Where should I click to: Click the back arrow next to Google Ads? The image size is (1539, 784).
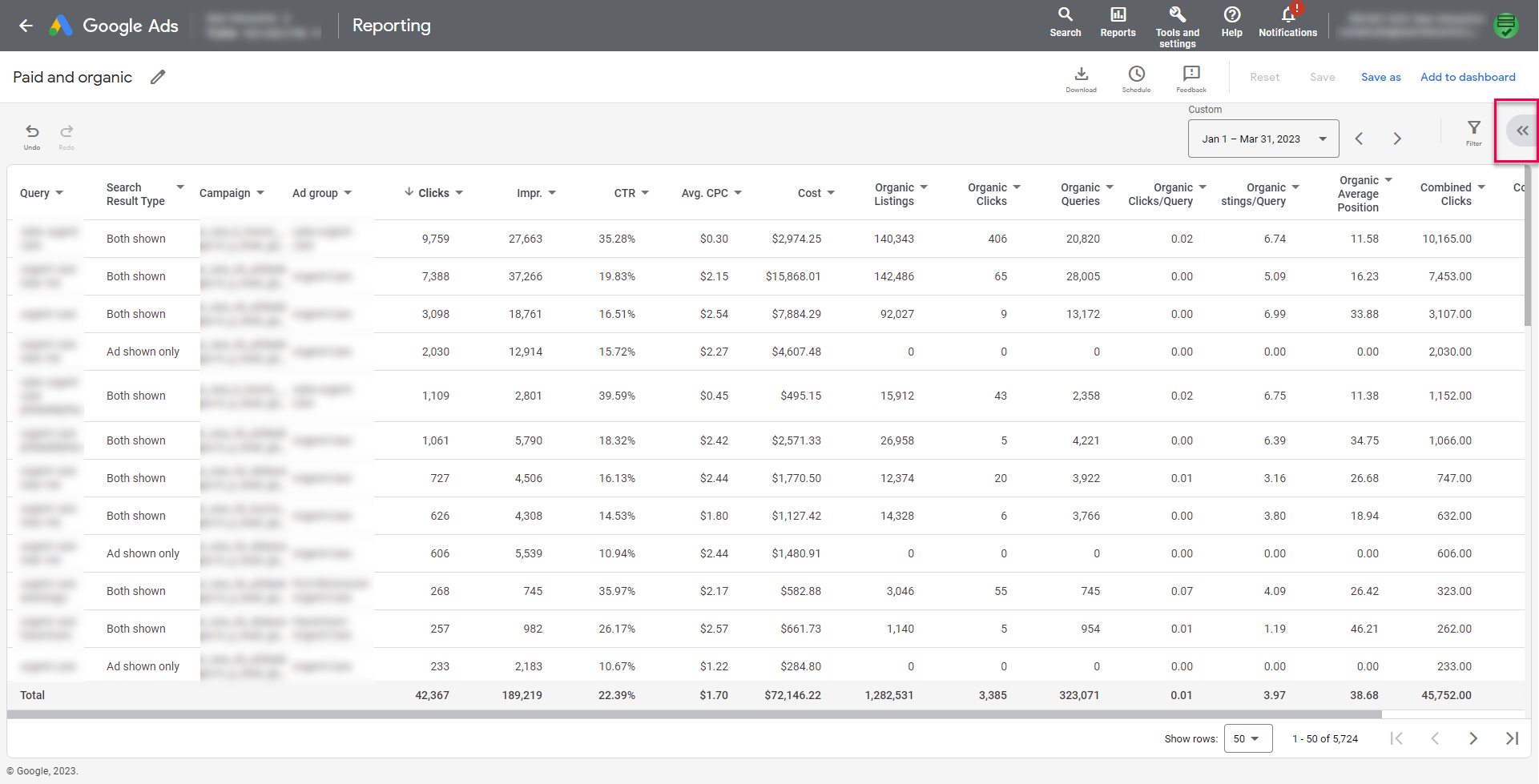pos(26,26)
